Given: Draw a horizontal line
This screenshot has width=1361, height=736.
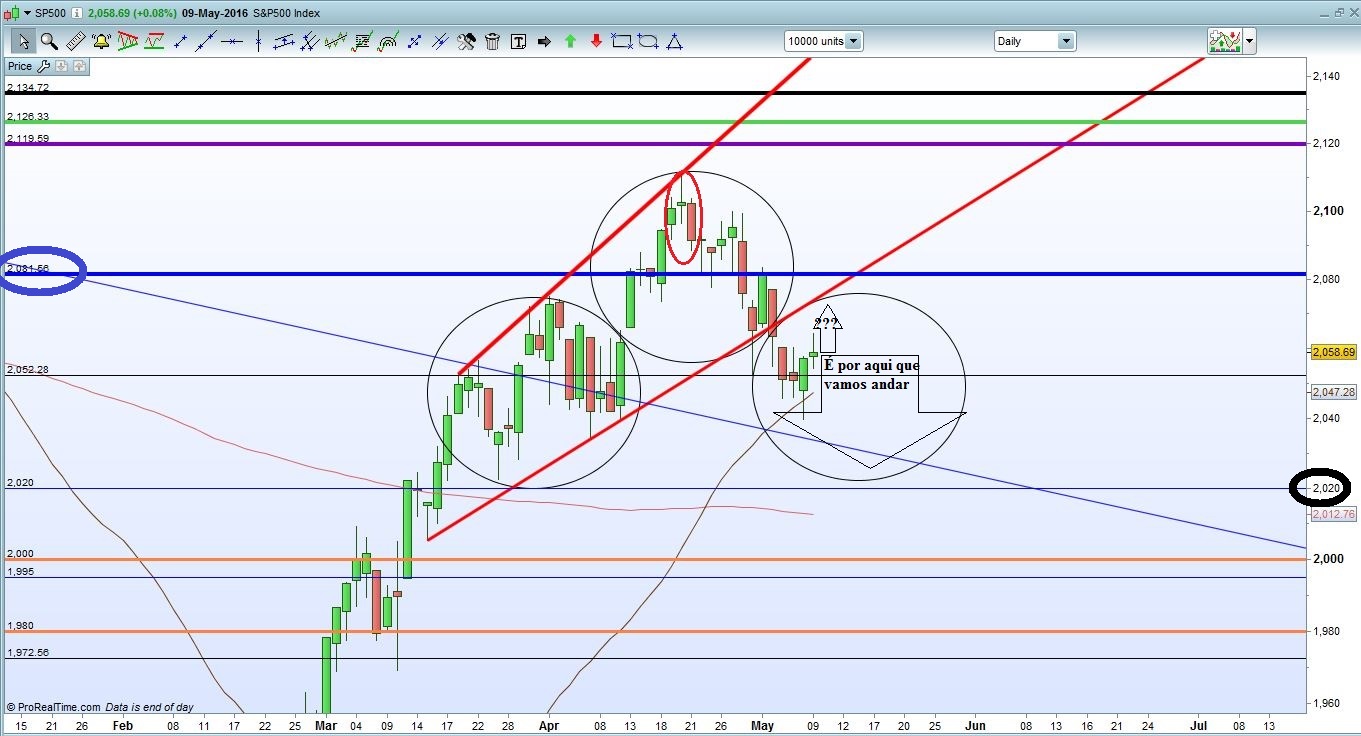Looking at the screenshot, I should 232,41.
